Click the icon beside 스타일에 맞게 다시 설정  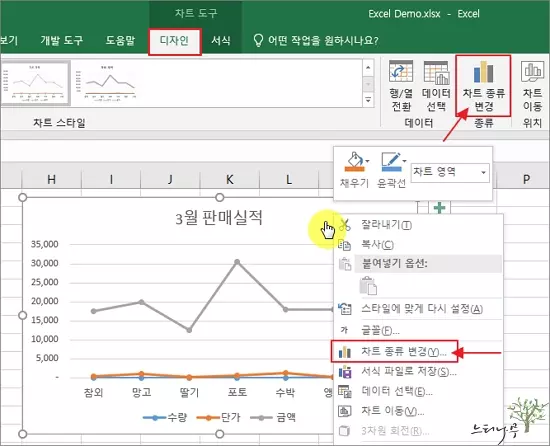click(x=344, y=309)
